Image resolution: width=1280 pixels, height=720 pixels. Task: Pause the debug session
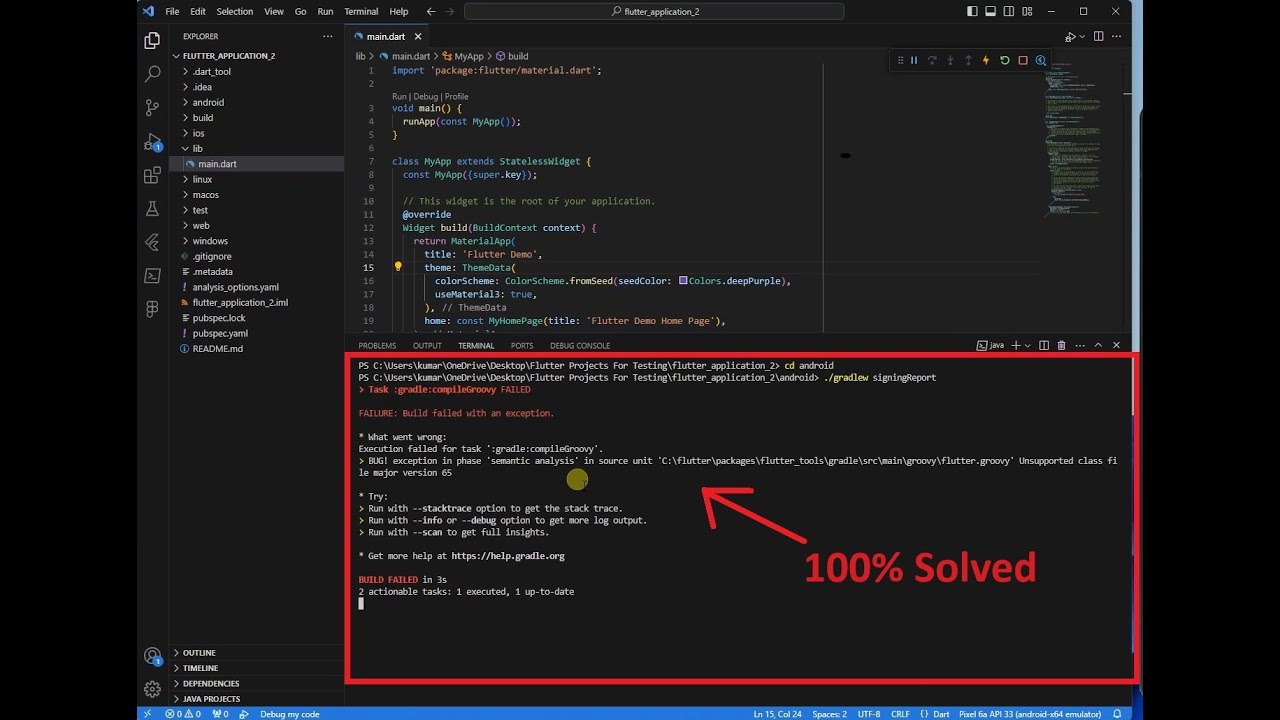(913, 60)
